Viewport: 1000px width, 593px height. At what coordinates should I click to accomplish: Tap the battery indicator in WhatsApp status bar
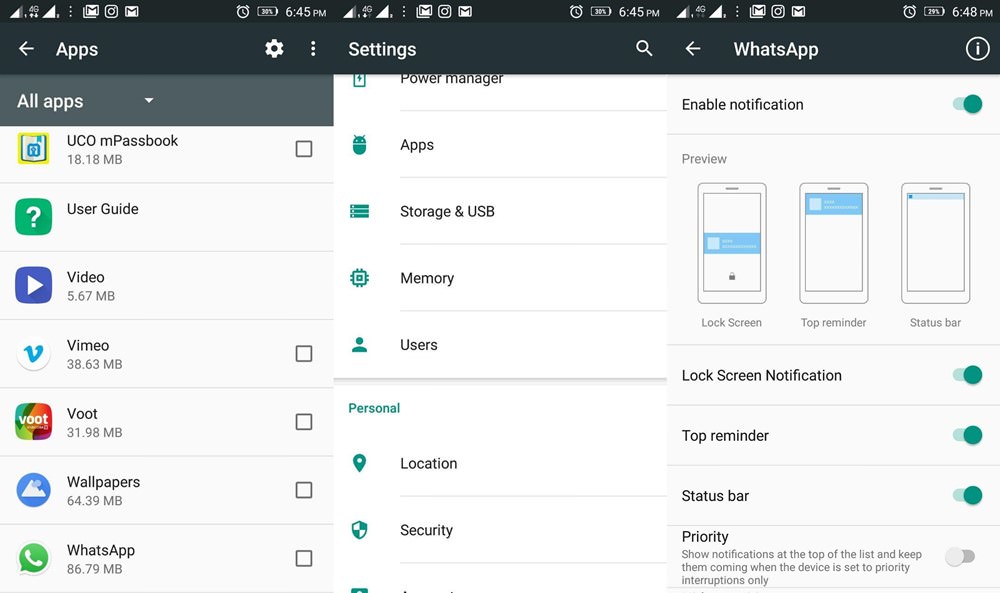coord(934,11)
